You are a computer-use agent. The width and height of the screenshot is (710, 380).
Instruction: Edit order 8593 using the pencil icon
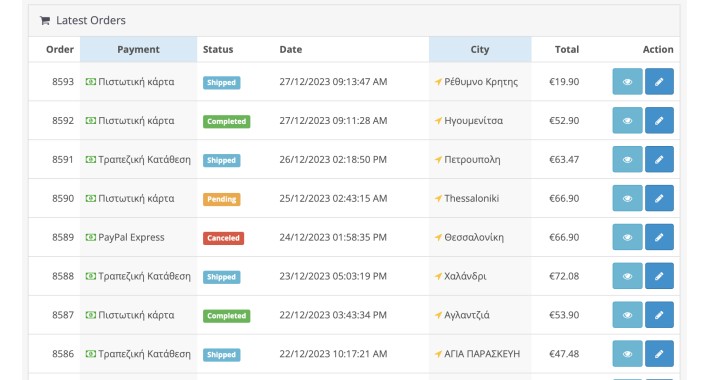659,82
